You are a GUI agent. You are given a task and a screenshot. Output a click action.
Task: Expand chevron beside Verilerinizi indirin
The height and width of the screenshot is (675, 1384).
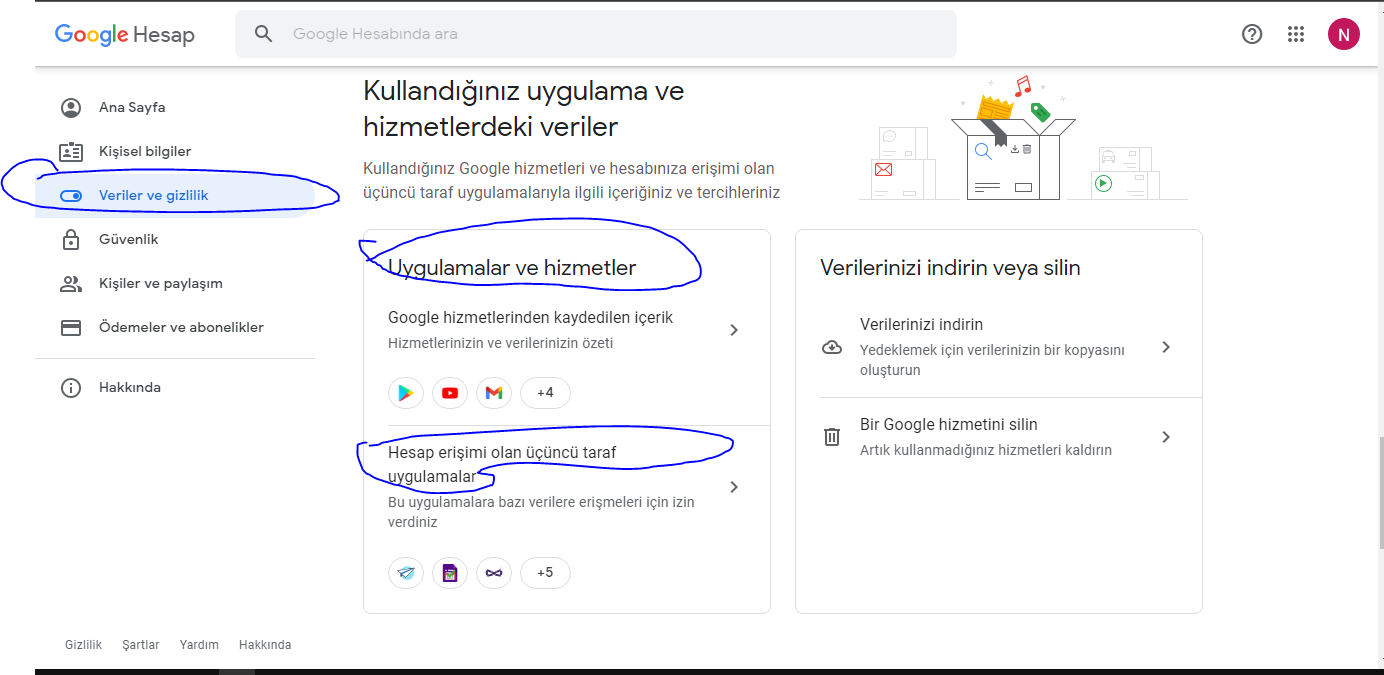[1166, 347]
